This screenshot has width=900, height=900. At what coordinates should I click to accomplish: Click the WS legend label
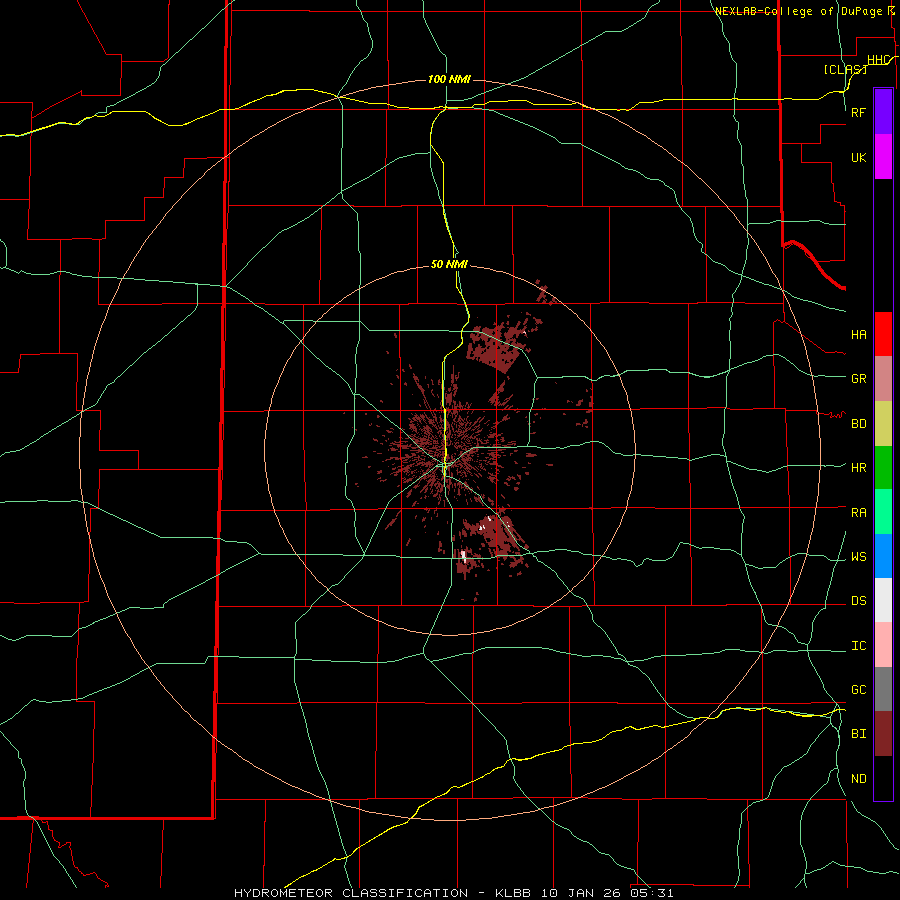(x=859, y=557)
